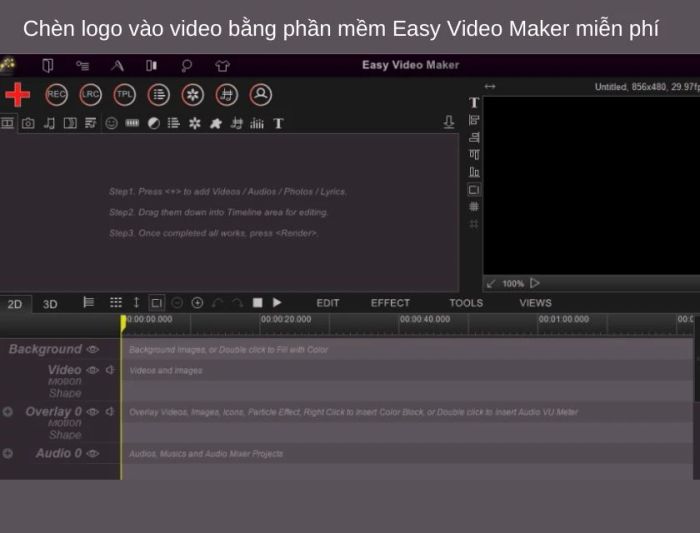Open the TOOLS menu
This screenshot has width=700, height=533.
(x=466, y=303)
